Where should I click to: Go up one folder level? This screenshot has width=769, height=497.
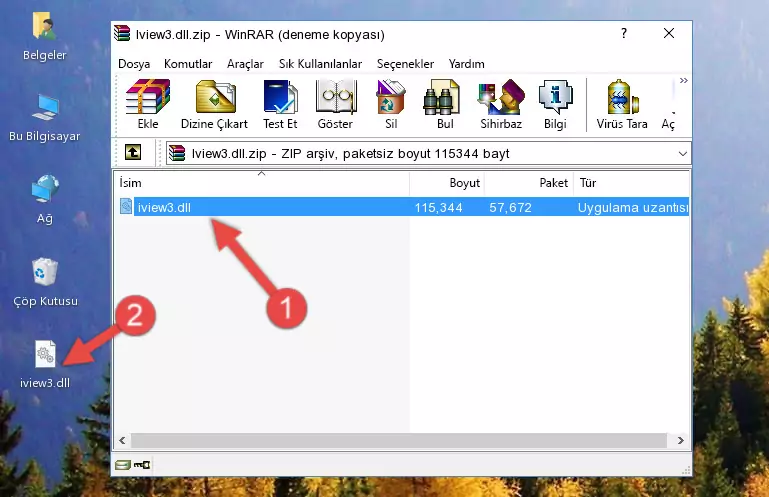[133, 153]
